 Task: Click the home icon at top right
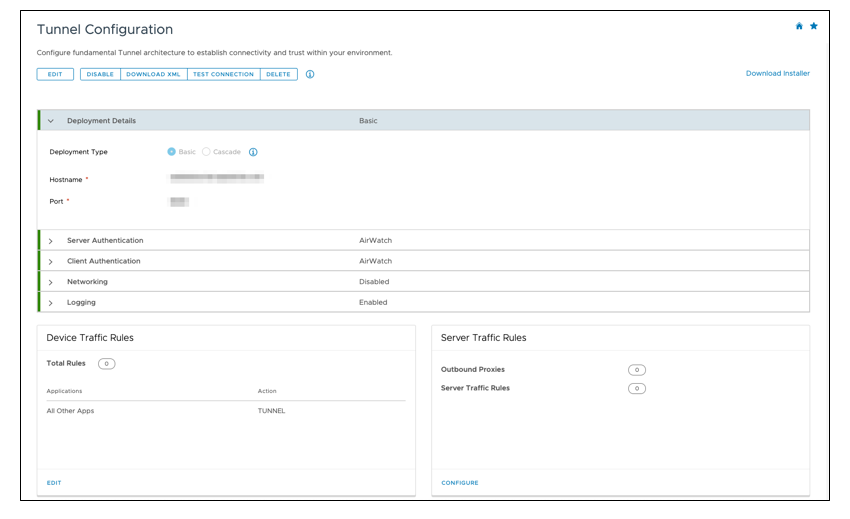pyautogui.click(x=799, y=27)
